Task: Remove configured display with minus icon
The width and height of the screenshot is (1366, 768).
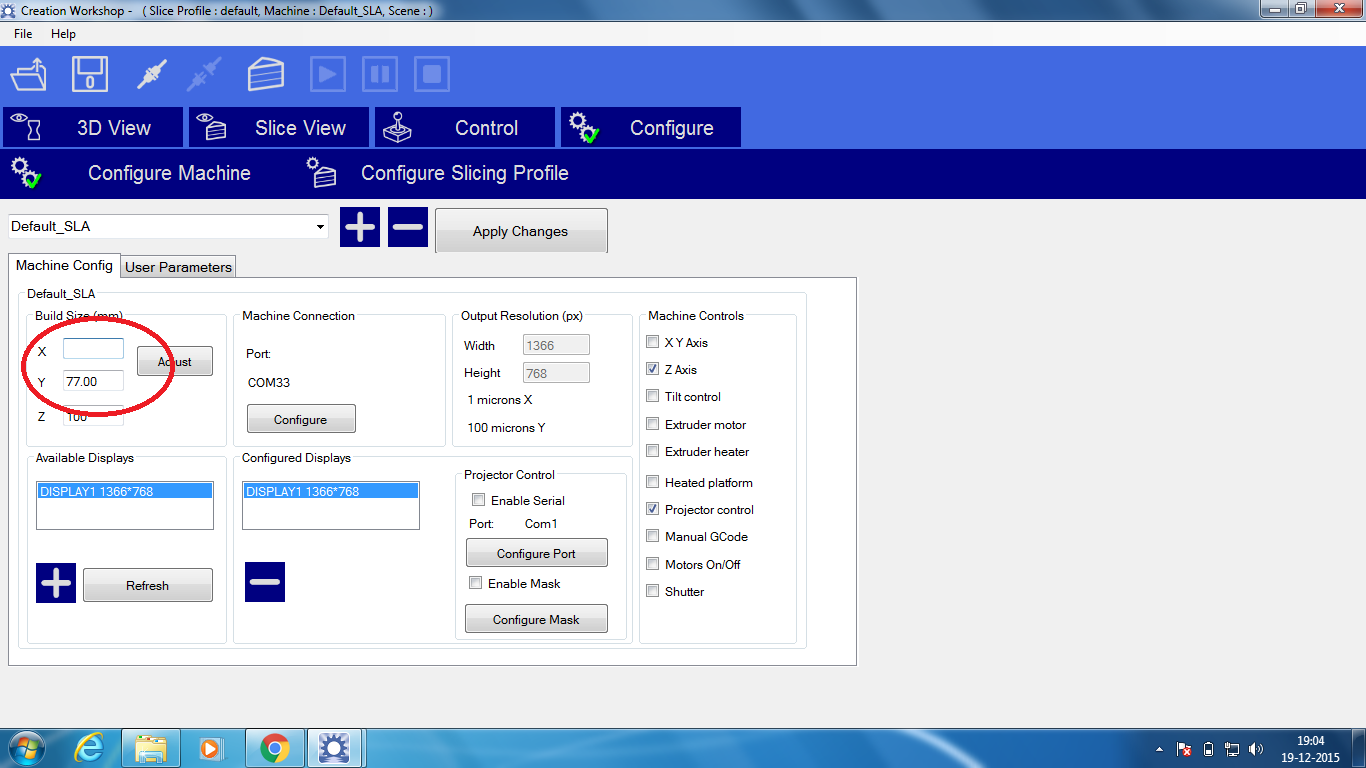Action: point(265,582)
